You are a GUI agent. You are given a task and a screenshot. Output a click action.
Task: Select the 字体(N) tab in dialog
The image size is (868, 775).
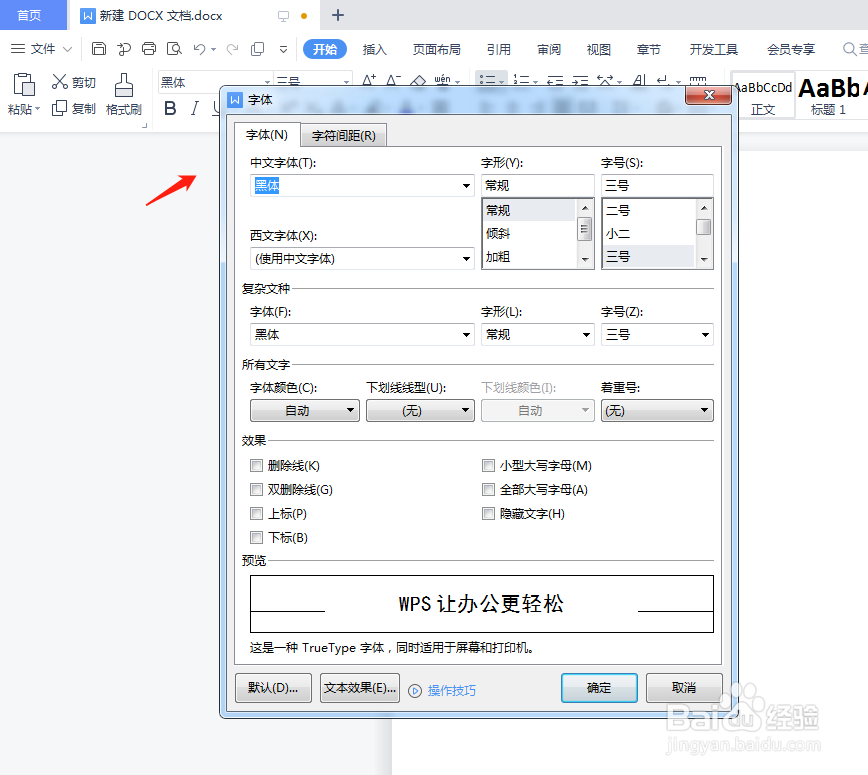267,135
